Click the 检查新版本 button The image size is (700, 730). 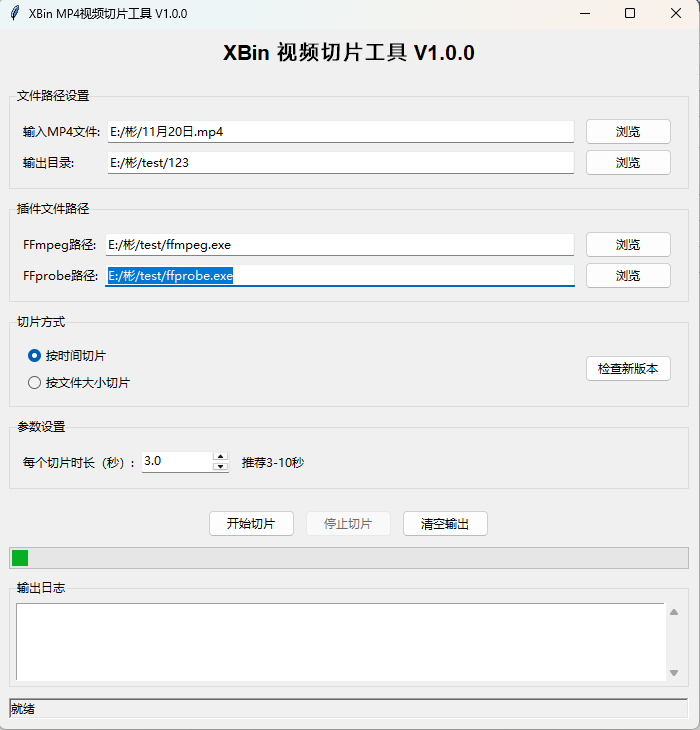[628, 369]
